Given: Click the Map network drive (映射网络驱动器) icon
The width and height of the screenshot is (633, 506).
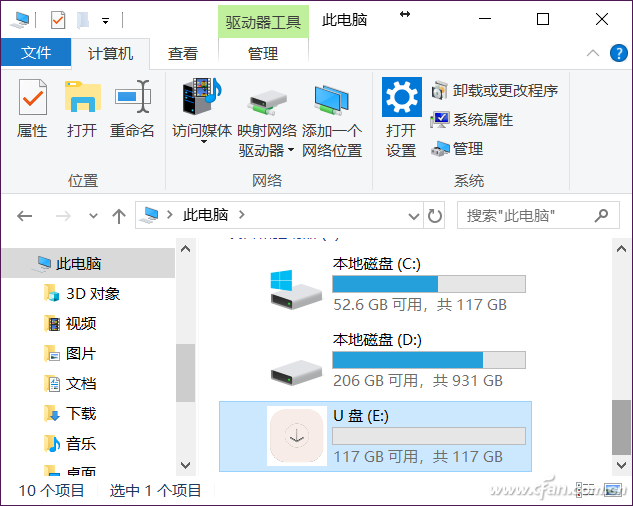Looking at the screenshot, I should (x=267, y=103).
